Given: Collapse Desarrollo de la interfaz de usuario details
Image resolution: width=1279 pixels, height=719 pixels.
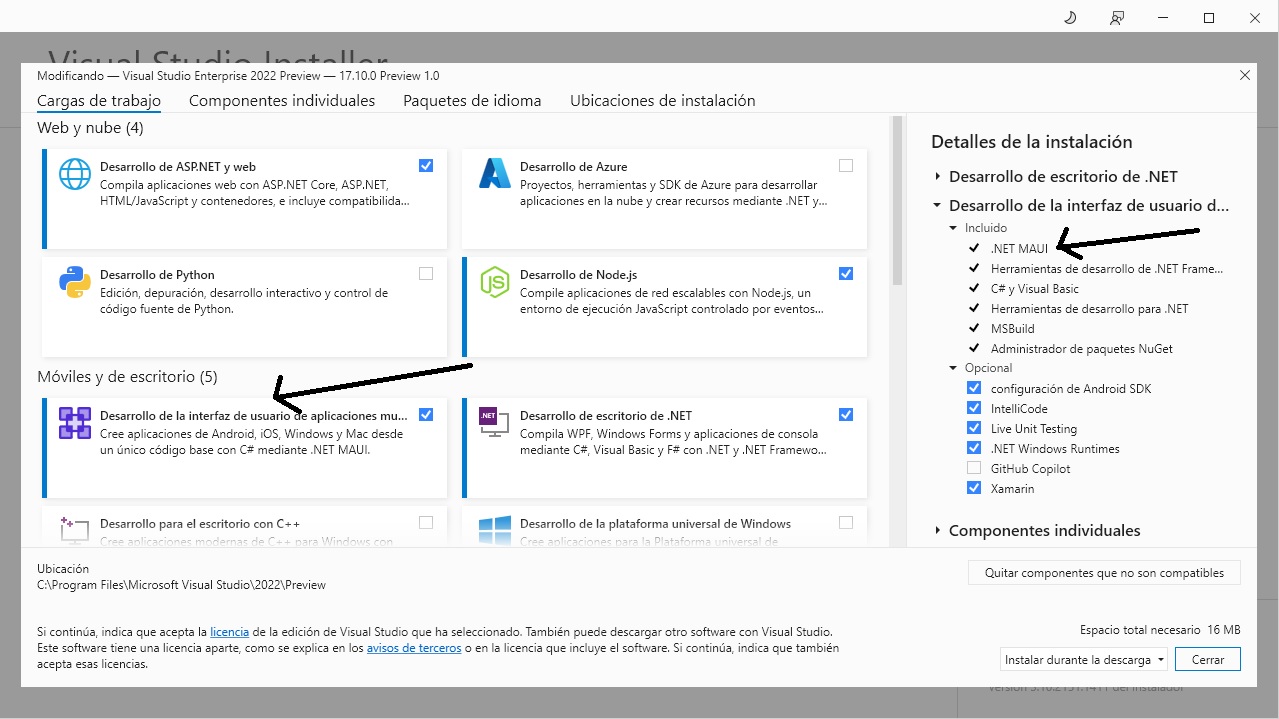Looking at the screenshot, I should point(938,206).
